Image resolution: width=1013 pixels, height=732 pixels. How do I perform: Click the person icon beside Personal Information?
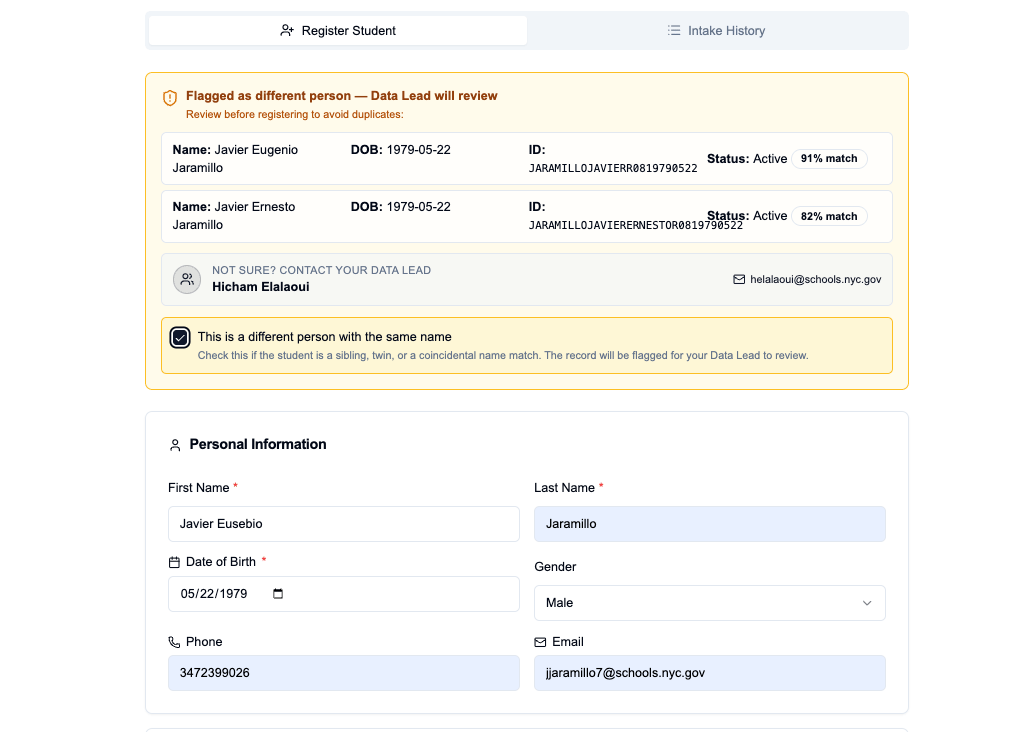175,445
